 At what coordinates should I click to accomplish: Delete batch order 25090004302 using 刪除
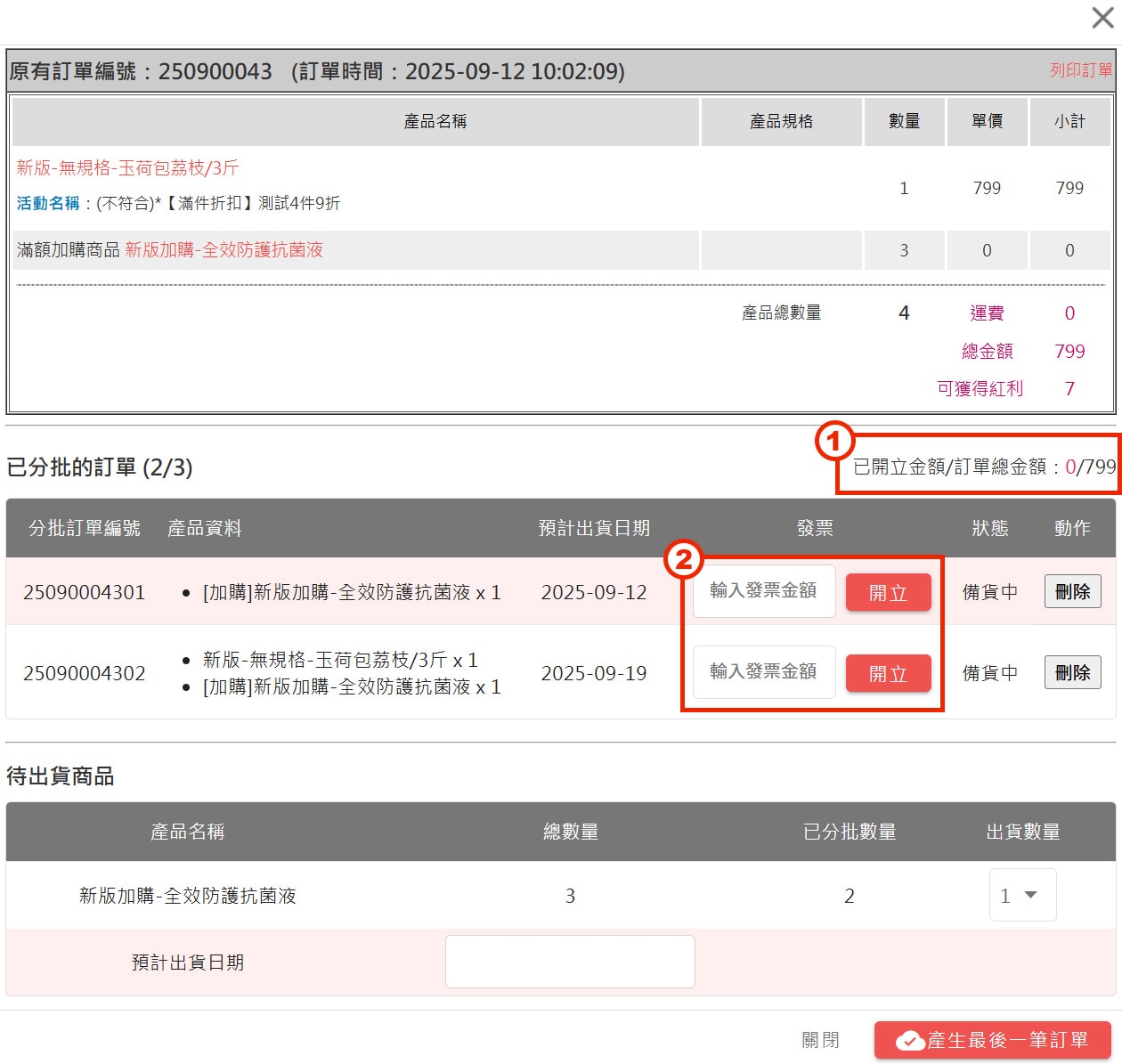[1072, 673]
